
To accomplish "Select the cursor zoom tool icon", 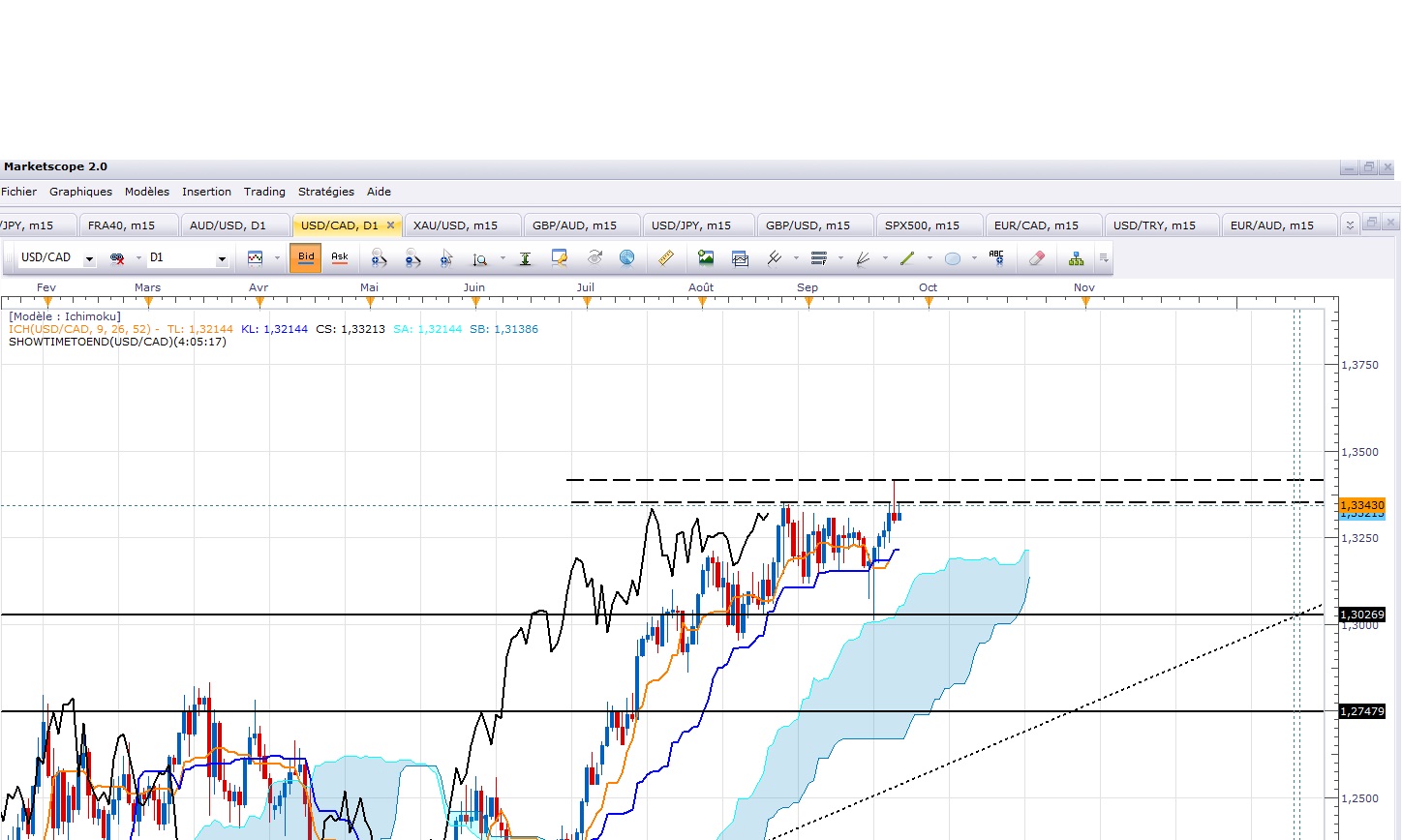I will pyautogui.click(x=446, y=258).
